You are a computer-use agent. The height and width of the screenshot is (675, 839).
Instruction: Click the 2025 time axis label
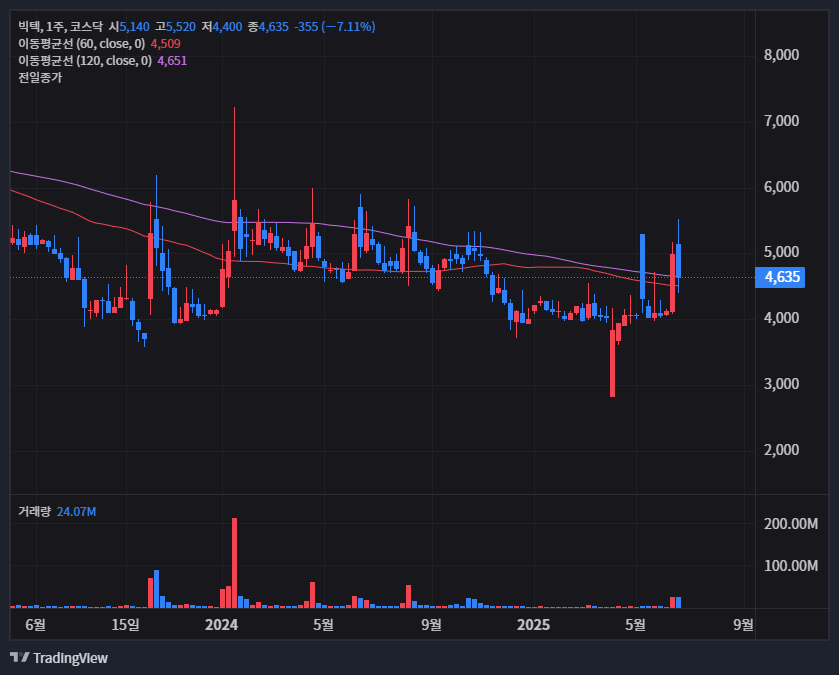[x=533, y=625]
